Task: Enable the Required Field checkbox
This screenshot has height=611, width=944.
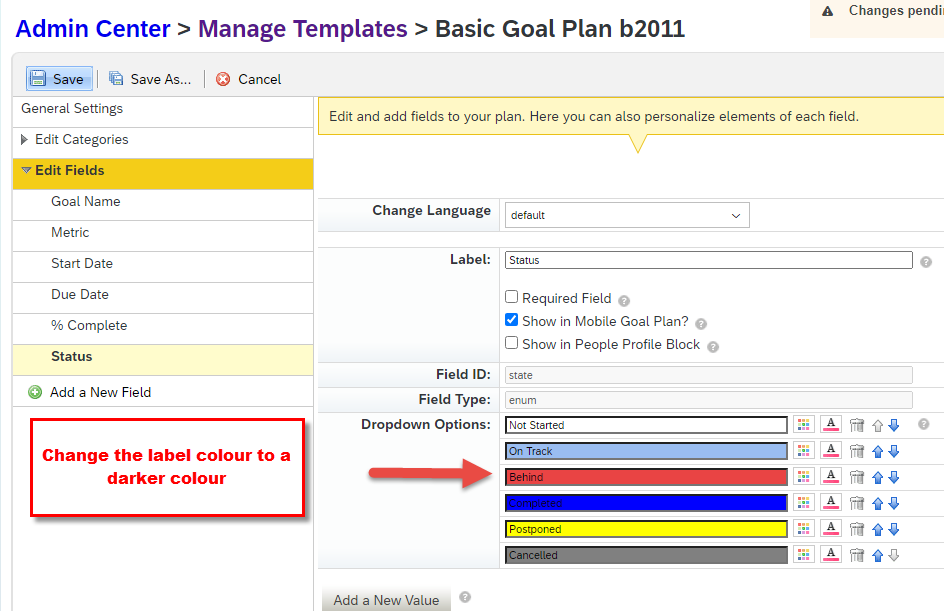Action: [x=512, y=297]
